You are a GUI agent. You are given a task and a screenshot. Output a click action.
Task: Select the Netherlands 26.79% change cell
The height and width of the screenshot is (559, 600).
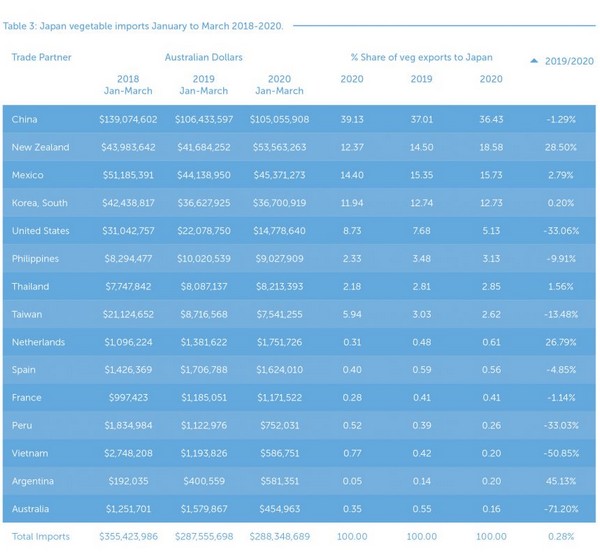pyautogui.click(x=562, y=342)
